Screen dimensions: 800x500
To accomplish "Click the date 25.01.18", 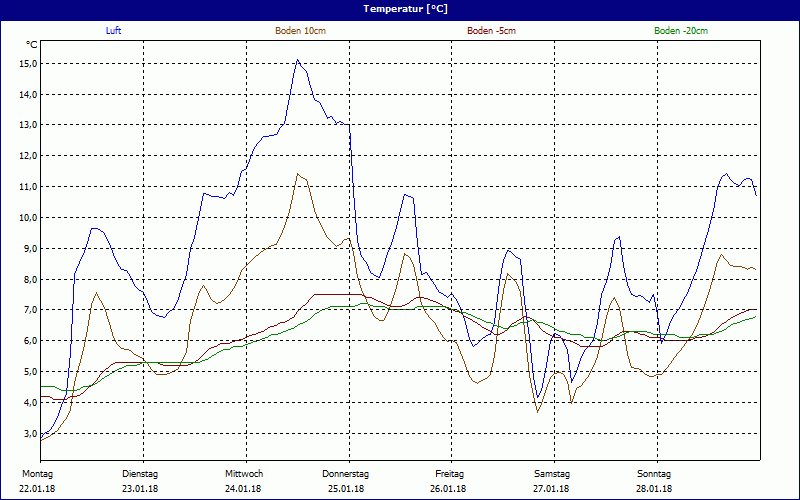I will pyautogui.click(x=346, y=489).
